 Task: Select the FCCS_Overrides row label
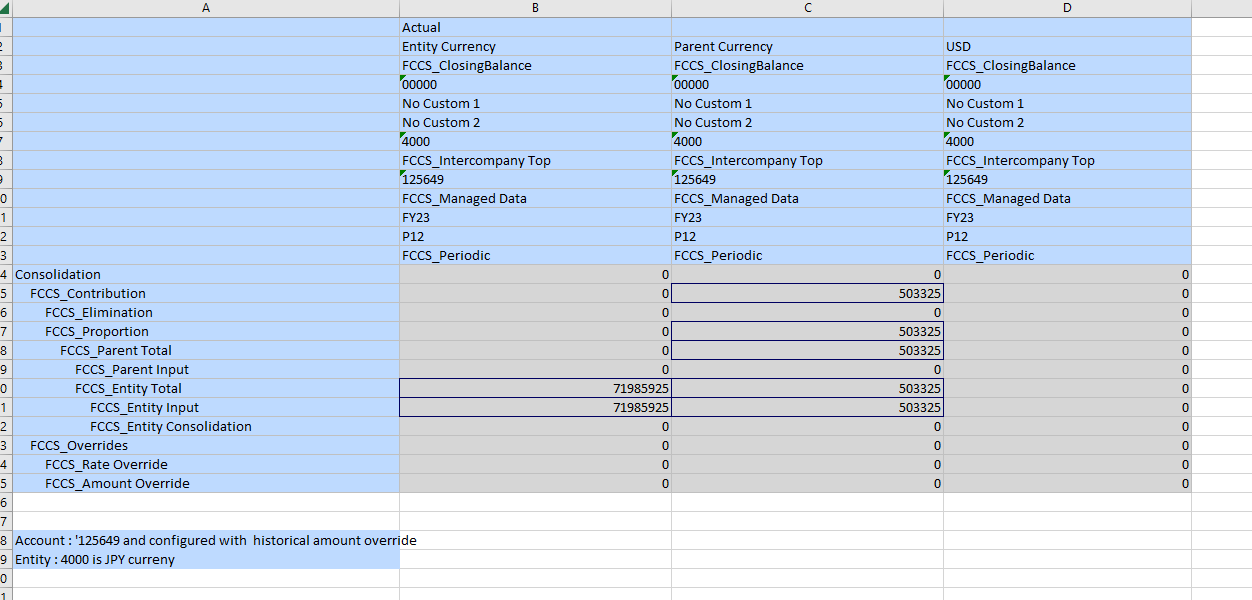pyautogui.click(x=80, y=445)
